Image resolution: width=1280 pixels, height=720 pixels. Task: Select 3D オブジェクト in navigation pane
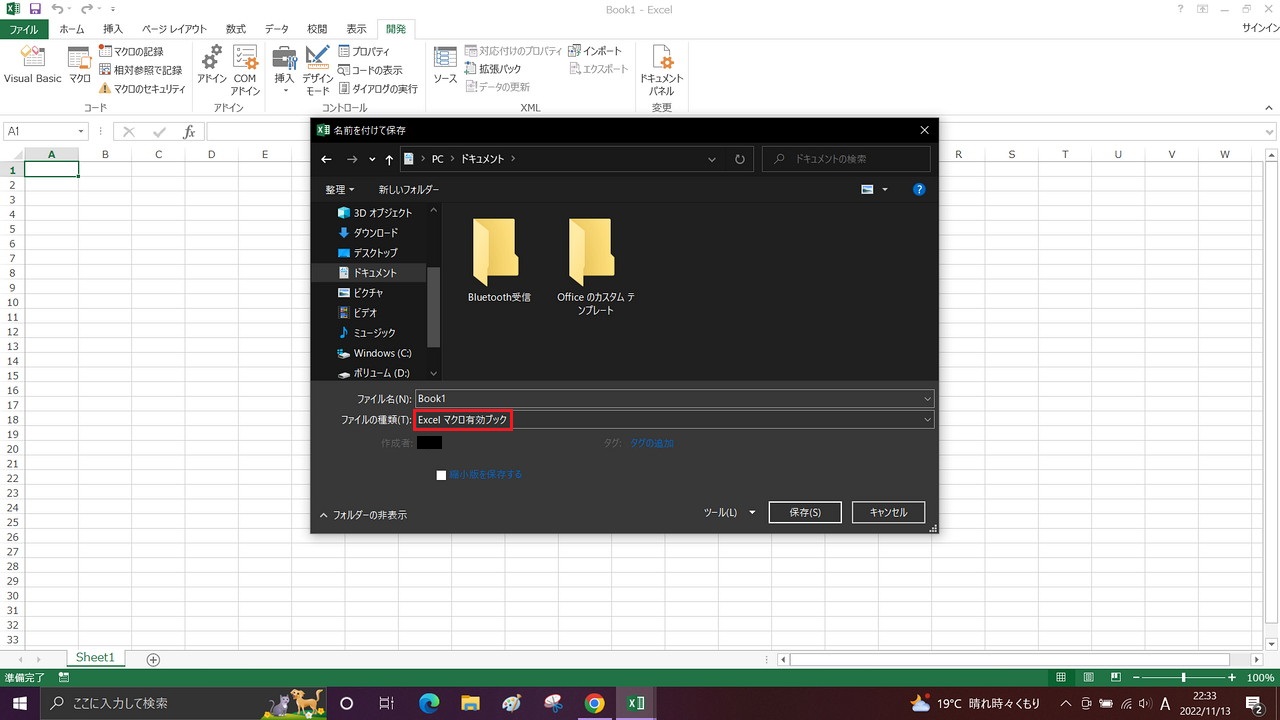click(375, 213)
